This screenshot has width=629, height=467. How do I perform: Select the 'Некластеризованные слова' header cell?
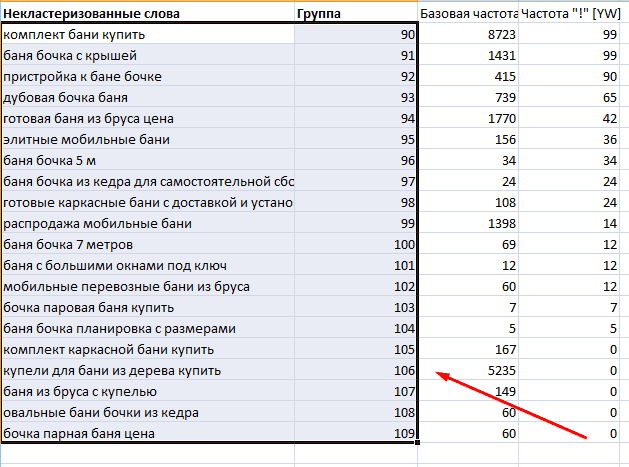pos(148,13)
